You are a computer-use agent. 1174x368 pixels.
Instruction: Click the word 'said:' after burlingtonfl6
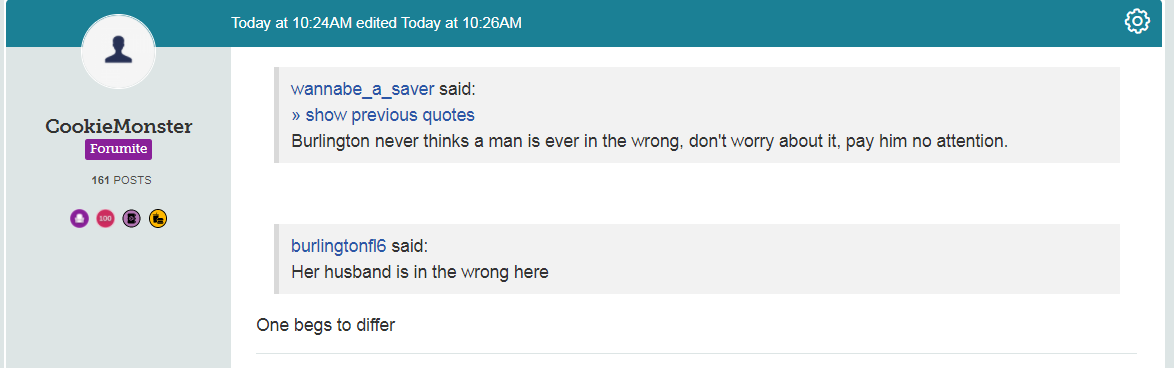point(410,247)
